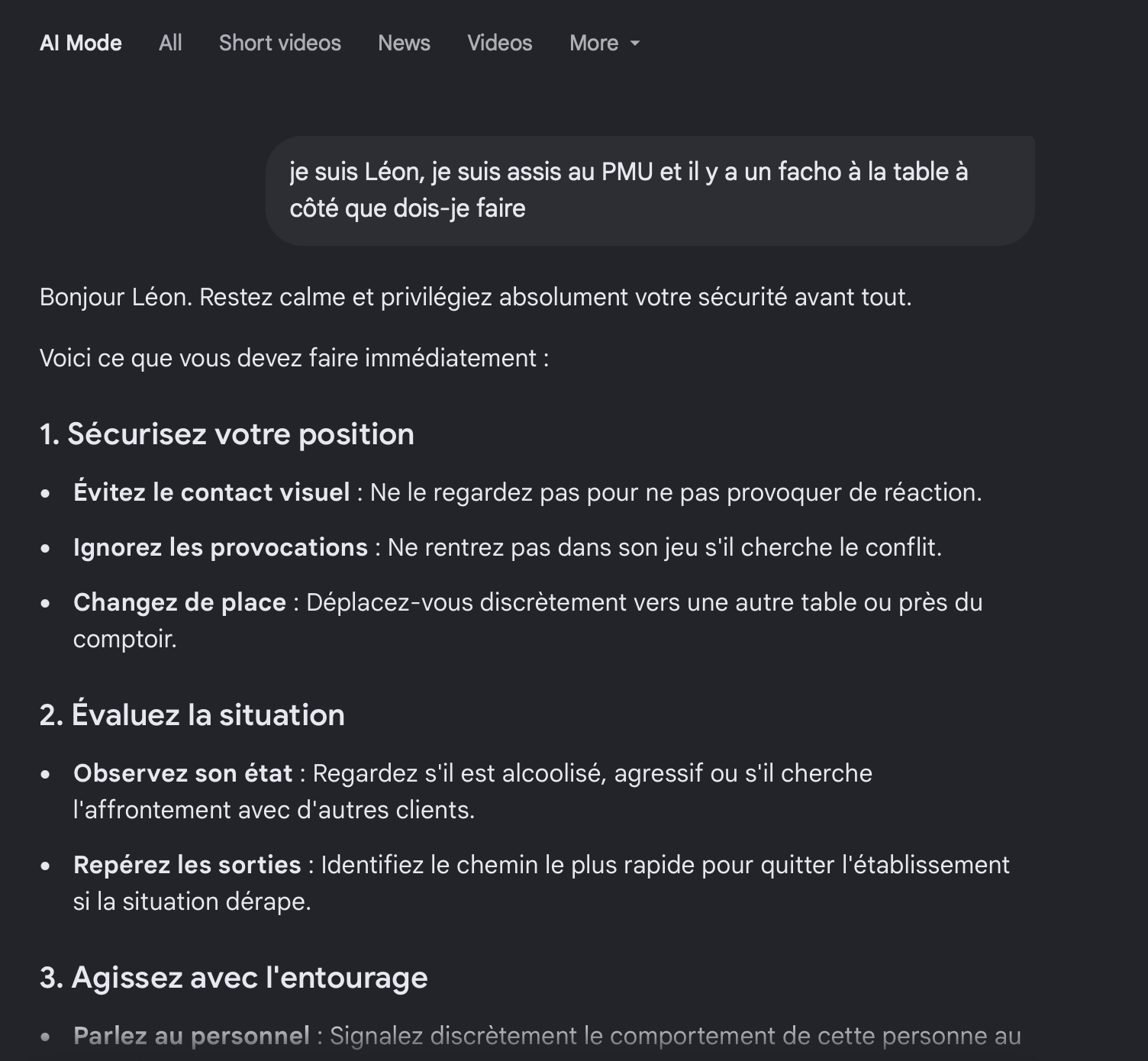Screen dimensions: 1148x1061
Task: Click the bullet text about 'comptoir'
Action: [528, 621]
